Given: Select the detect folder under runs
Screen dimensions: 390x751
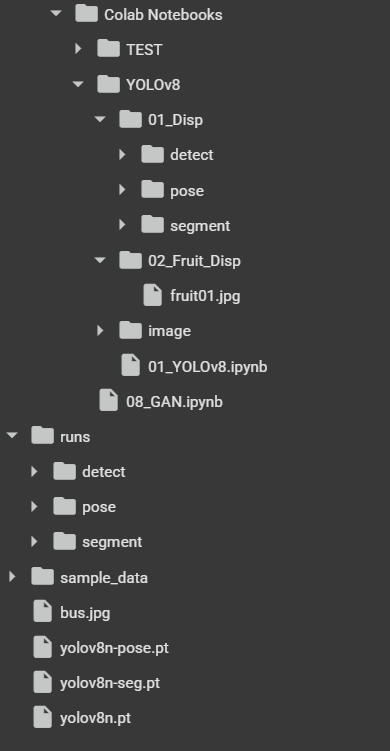Looking at the screenshot, I should (x=103, y=472).
